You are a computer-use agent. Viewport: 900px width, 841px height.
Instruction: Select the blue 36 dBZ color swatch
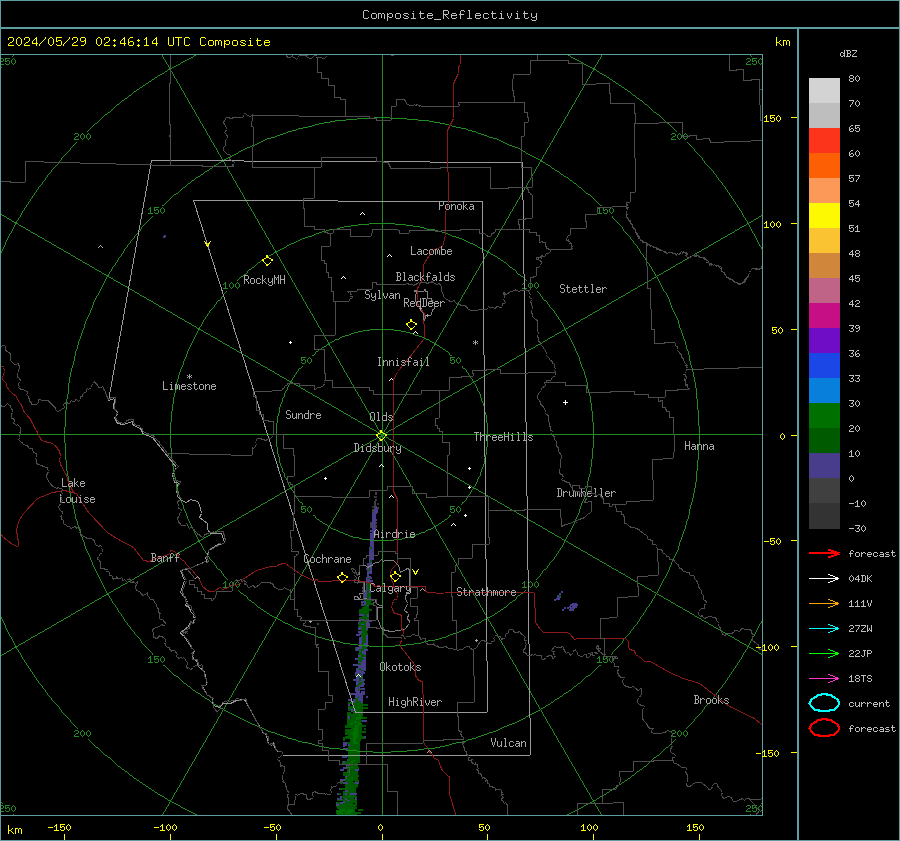824,366
